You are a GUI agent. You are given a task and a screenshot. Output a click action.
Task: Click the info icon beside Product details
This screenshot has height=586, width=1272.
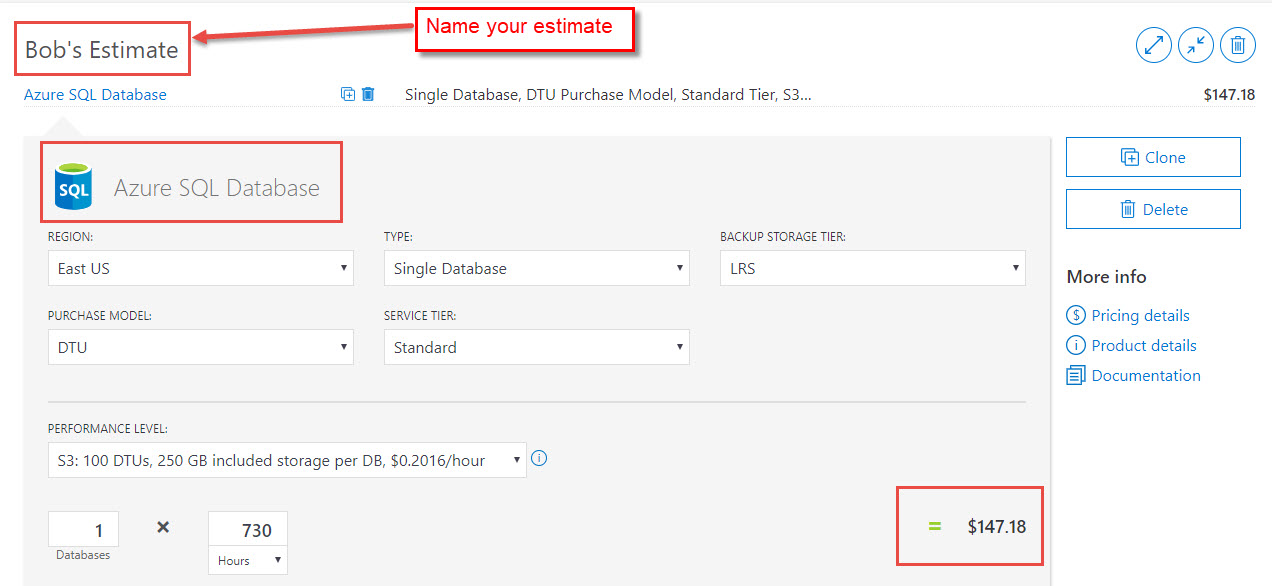1076,345
